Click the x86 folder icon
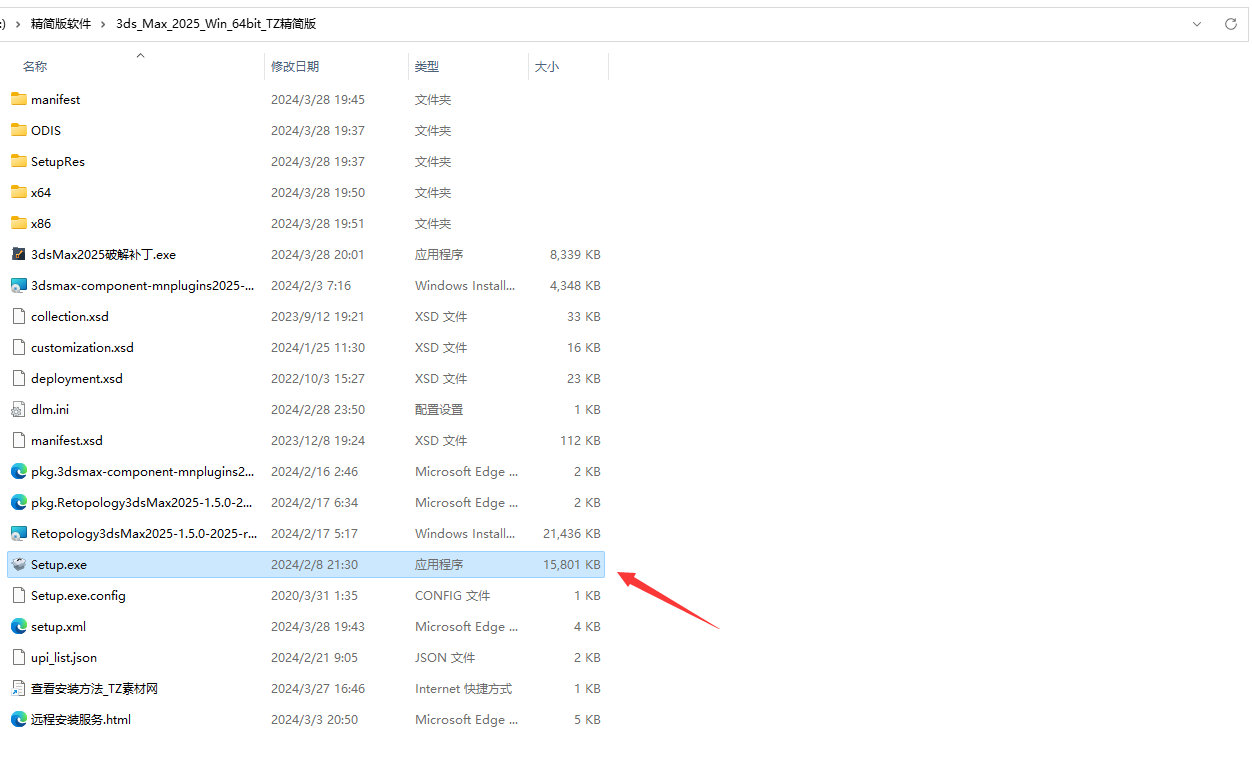 coord(18,223)
